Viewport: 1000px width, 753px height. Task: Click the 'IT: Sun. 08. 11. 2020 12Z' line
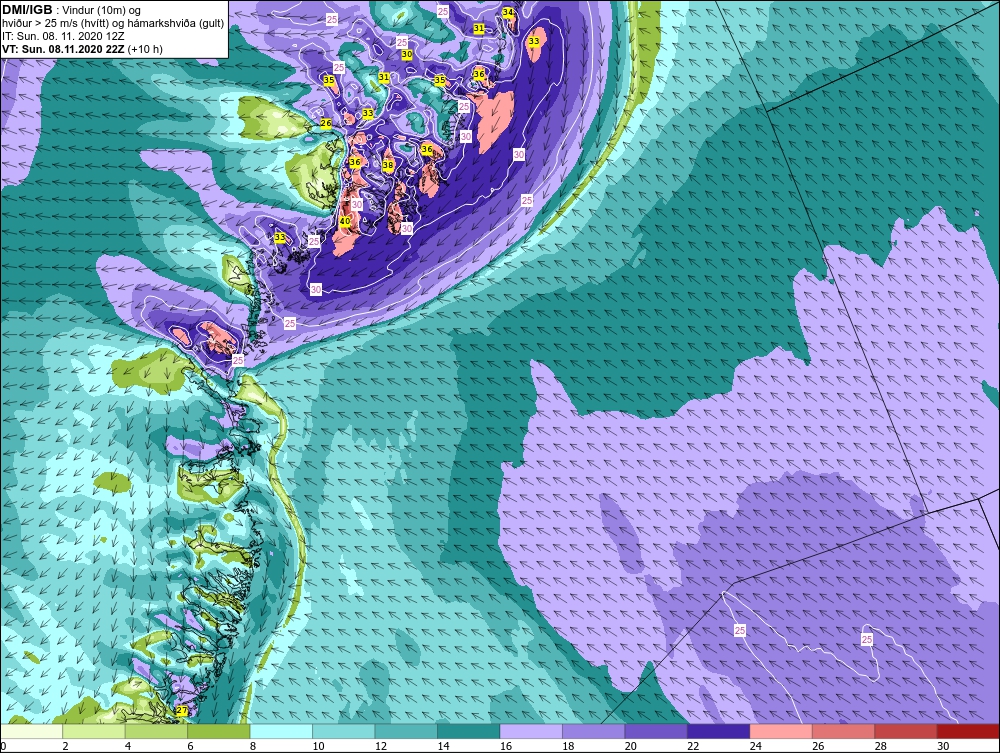tap(63, 36)
